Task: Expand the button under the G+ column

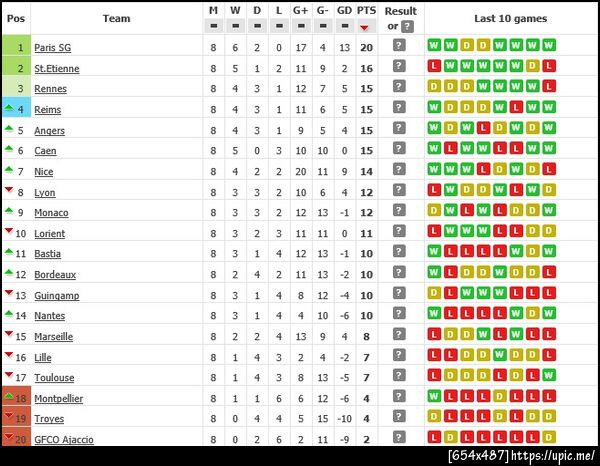Action: click(x=300, y=26)
